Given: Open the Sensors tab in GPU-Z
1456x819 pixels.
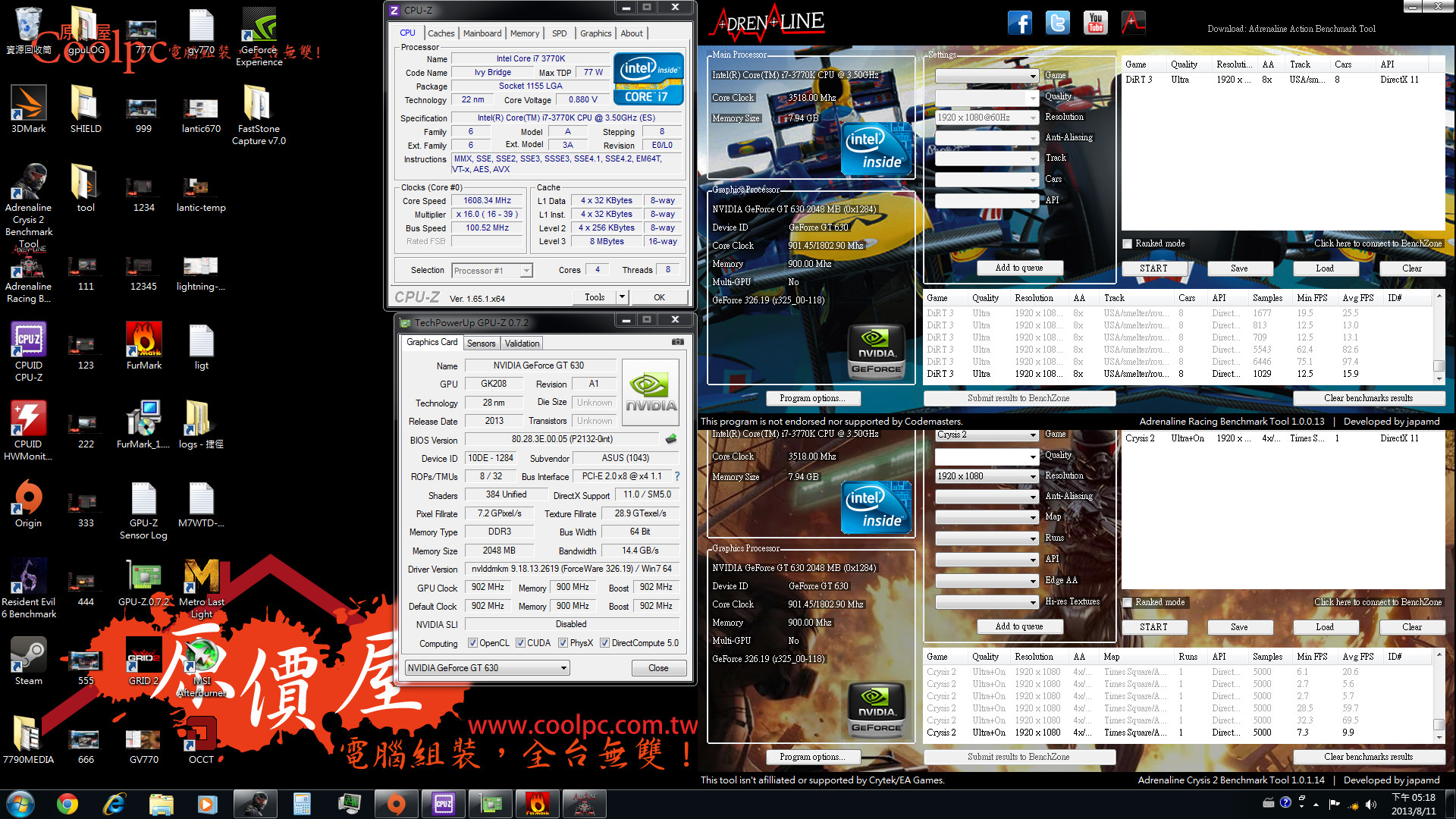Looking at the screenshot, I should (x=481, y=344).
